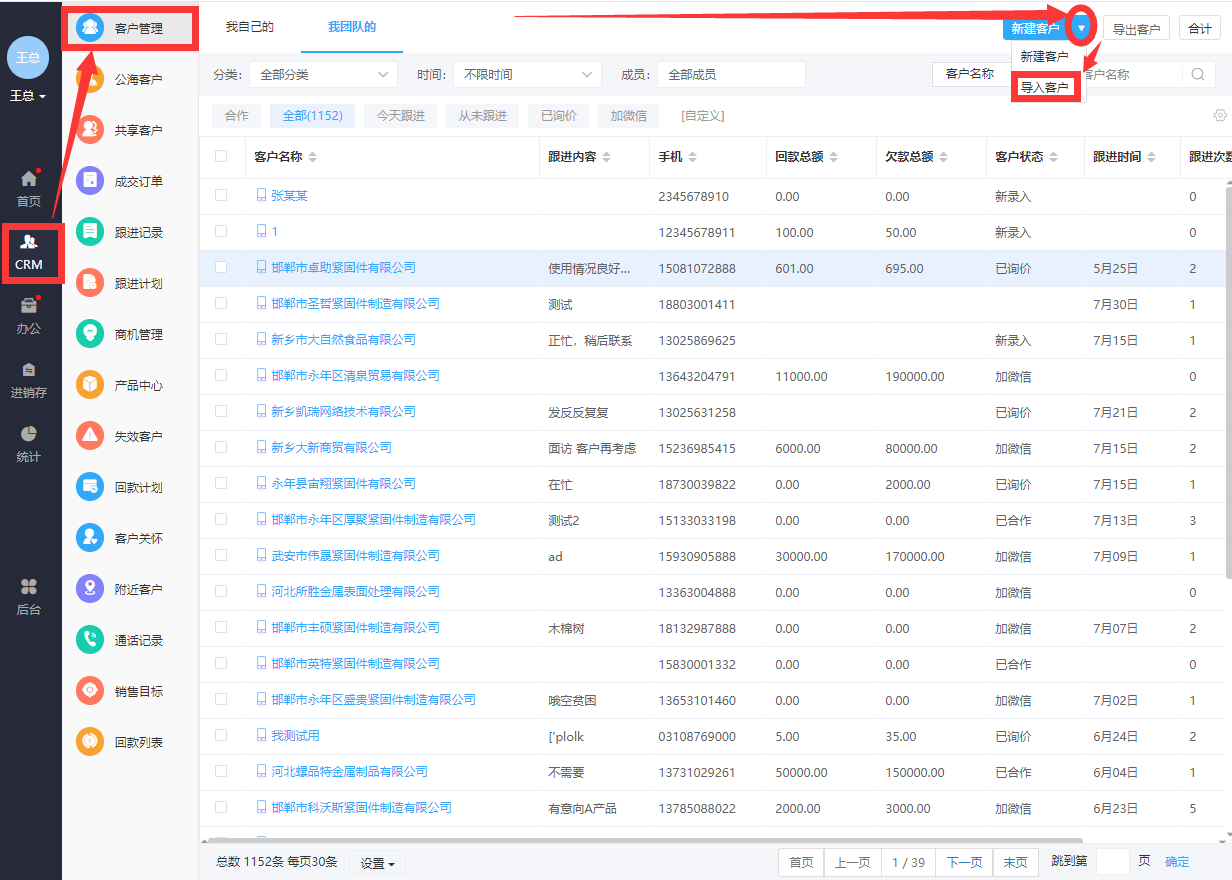Open the 办公 office icon
Viewport: 1232px width, 880px height.
click(x=29, y=306)
